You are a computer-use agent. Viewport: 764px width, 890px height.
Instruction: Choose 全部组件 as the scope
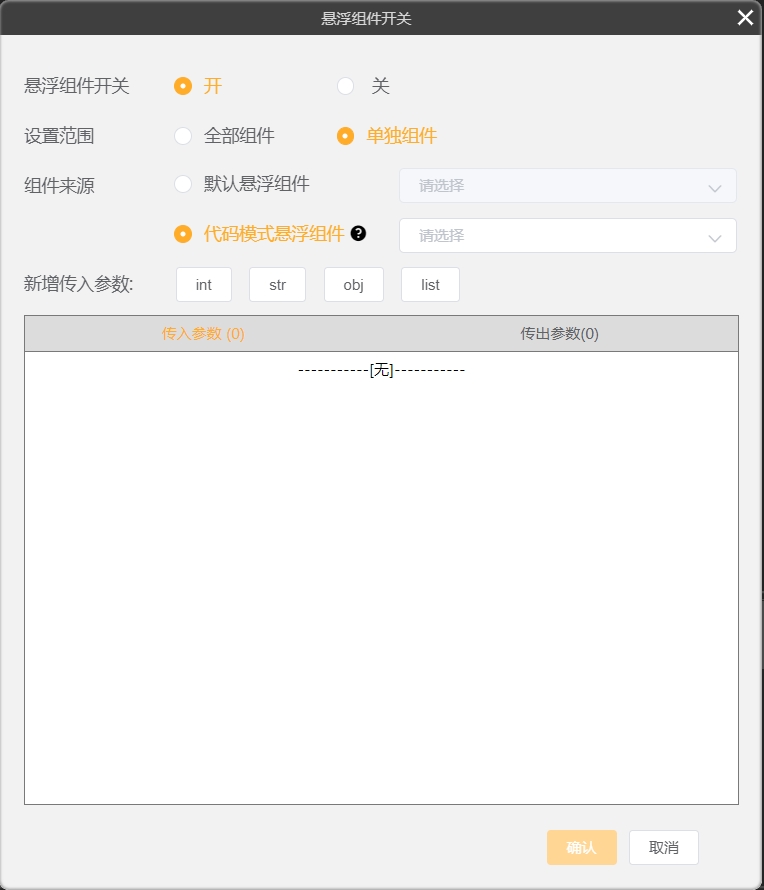(x=183, y=136)
